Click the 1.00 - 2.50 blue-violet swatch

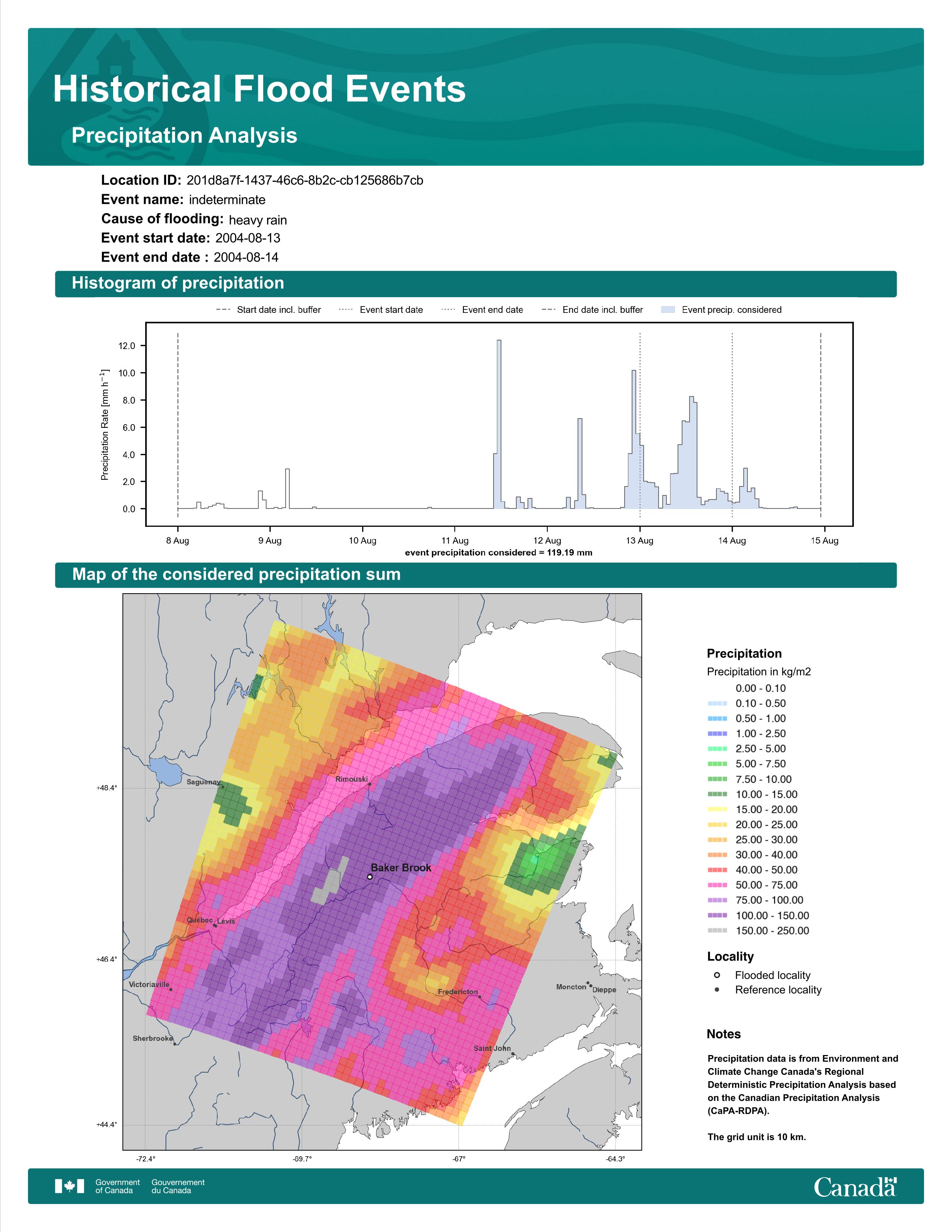click(718, 733)
